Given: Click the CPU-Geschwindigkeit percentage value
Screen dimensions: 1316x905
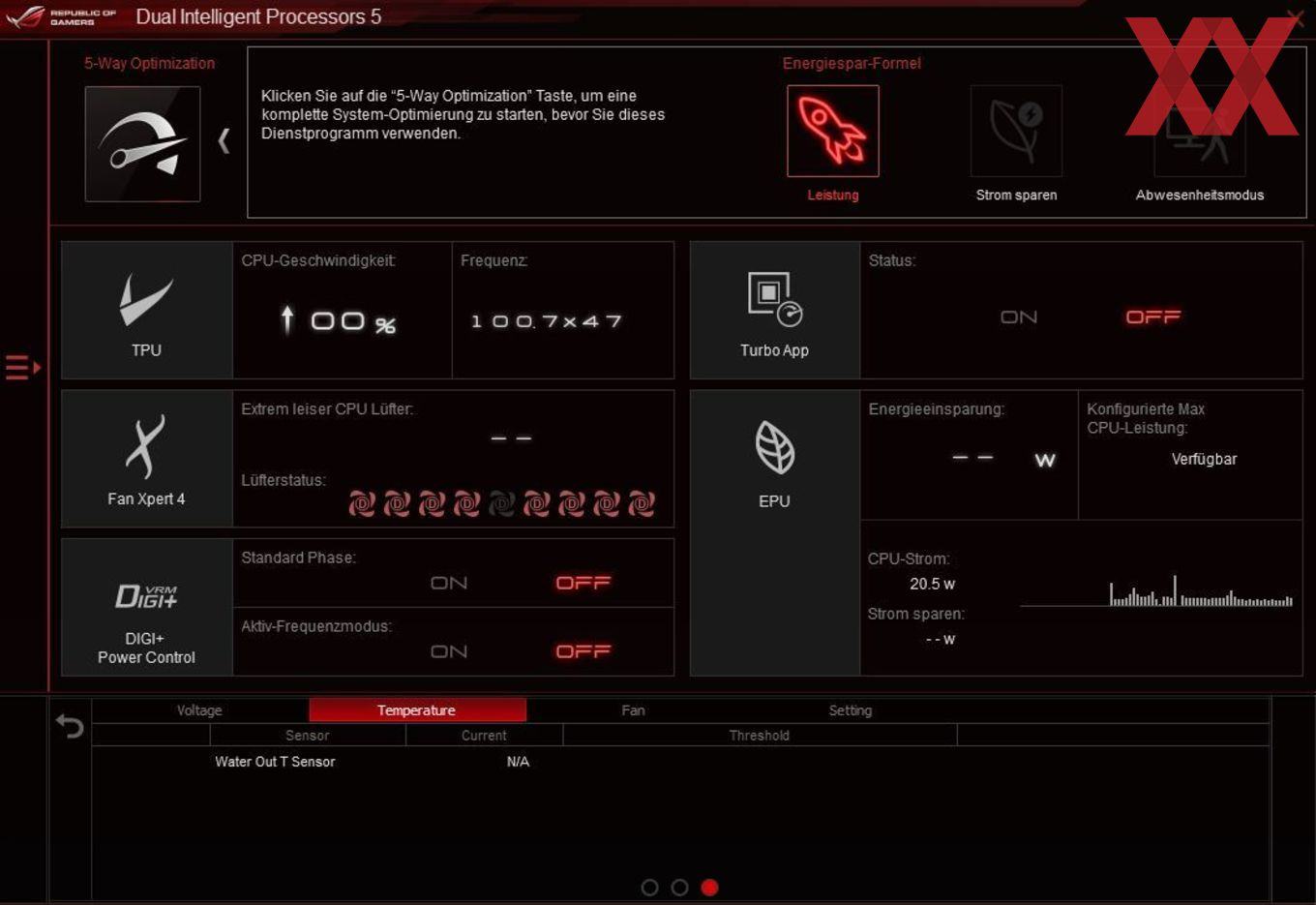Looking at the screenshot, I should pos(338,320).
